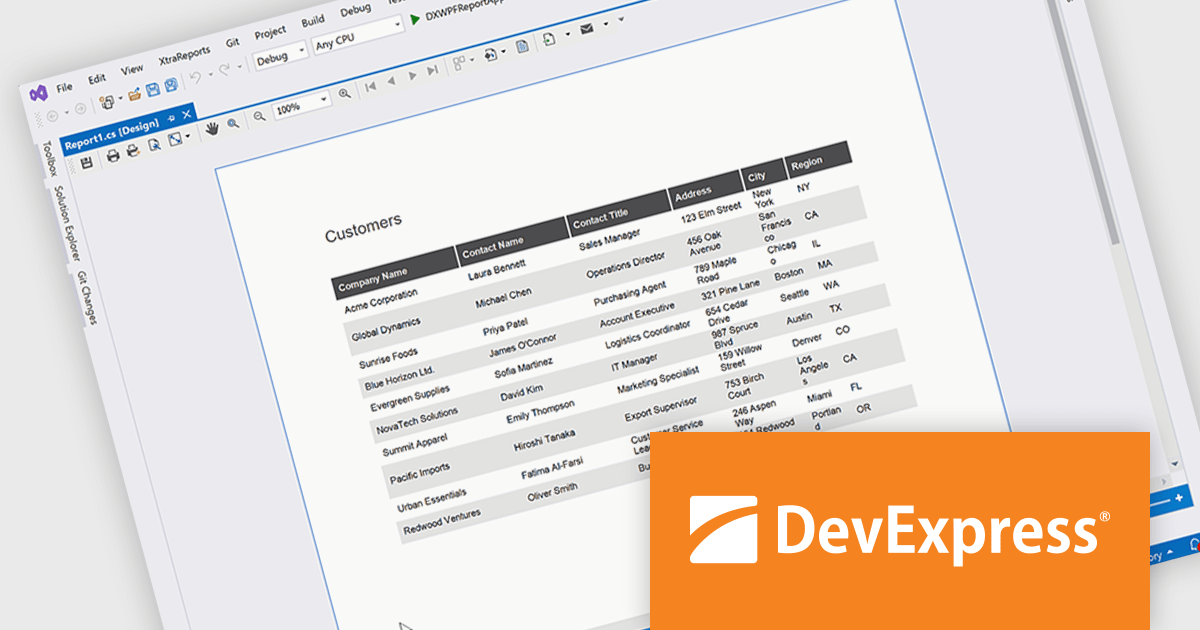Click the Export Document icon
This screenshot has height=630, width=1200.
pyautogui.click(x=491, y=54)
